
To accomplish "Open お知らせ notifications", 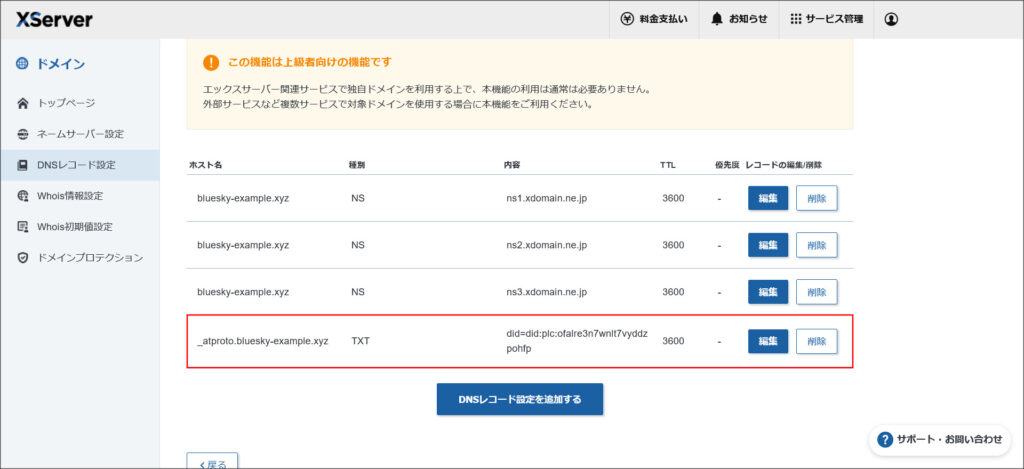I will pos(739,20).
